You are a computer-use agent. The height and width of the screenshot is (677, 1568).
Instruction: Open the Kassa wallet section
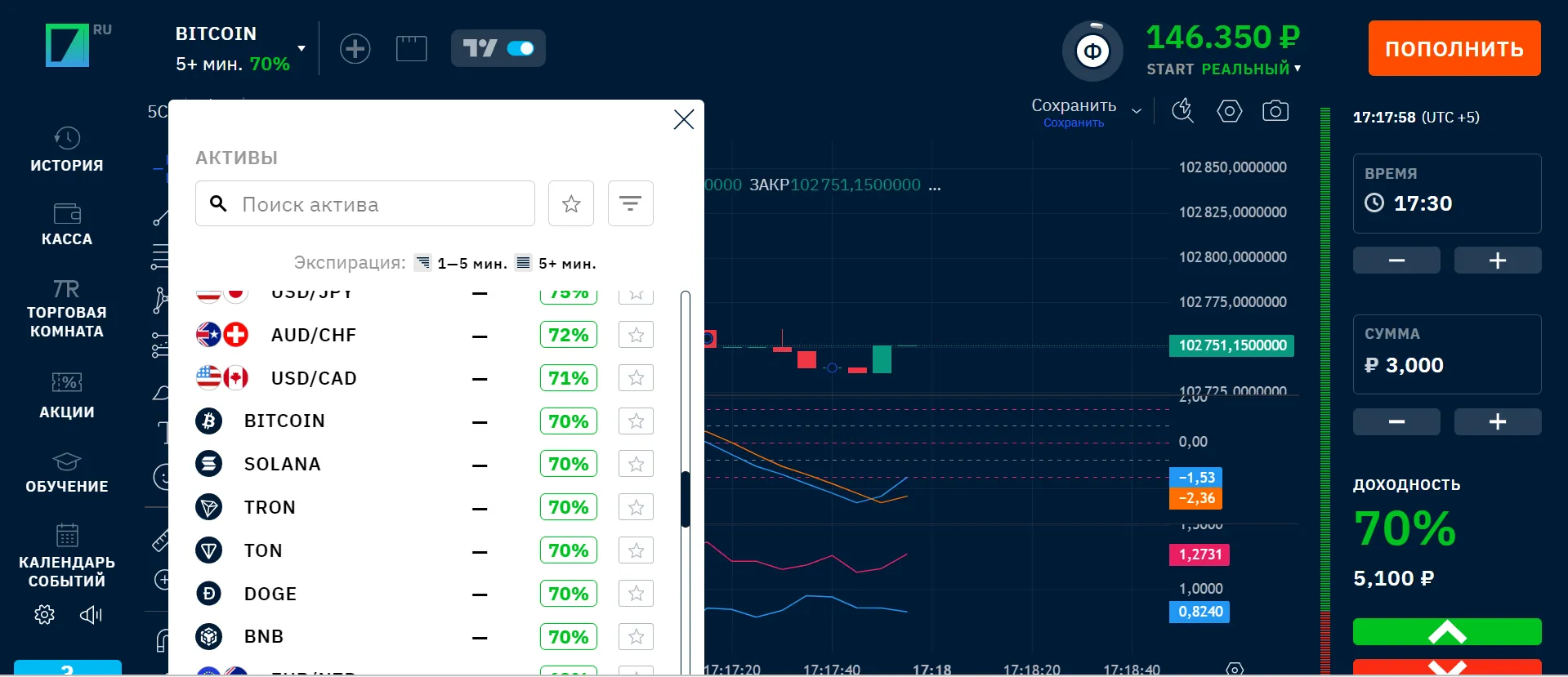(x=67, y=225)
